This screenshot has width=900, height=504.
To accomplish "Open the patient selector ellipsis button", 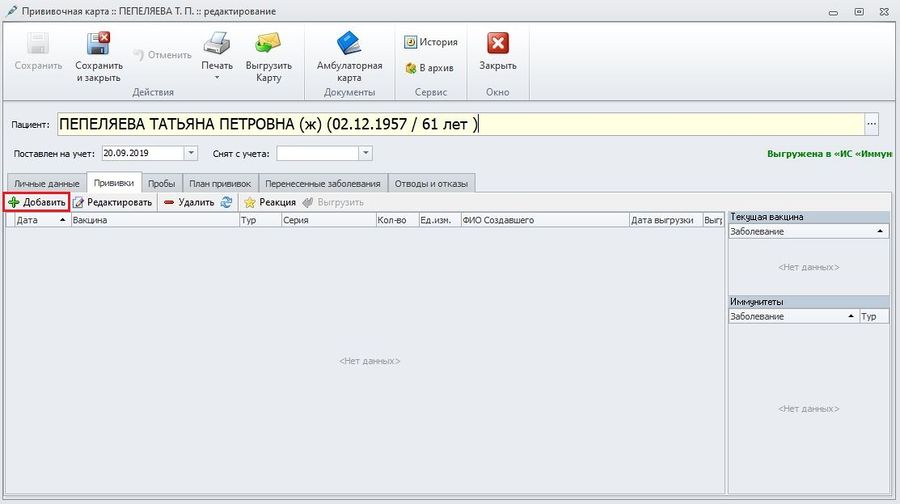I will (871, 124).
